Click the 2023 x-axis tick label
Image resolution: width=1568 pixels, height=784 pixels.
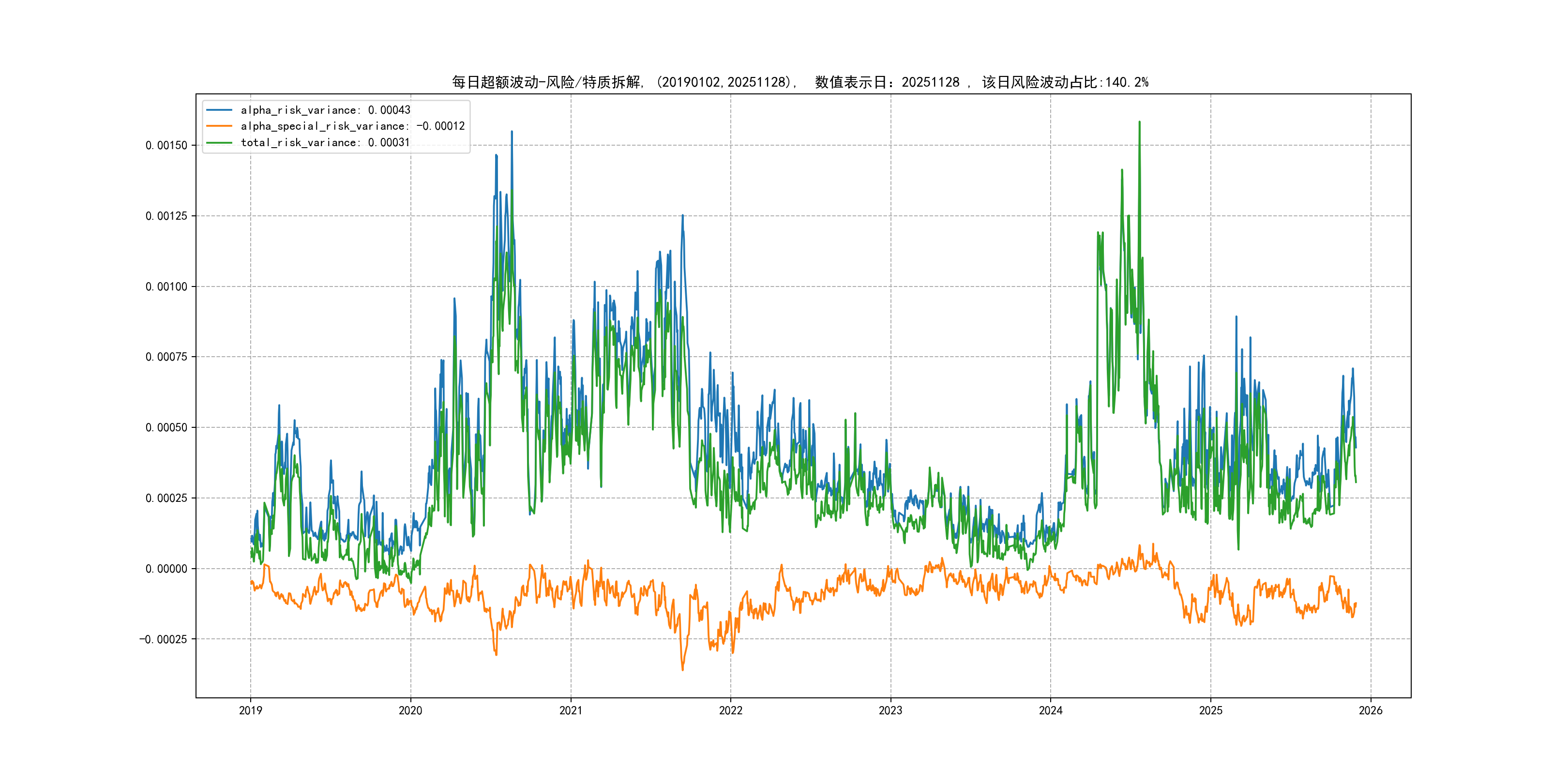(x=890, y=710)
